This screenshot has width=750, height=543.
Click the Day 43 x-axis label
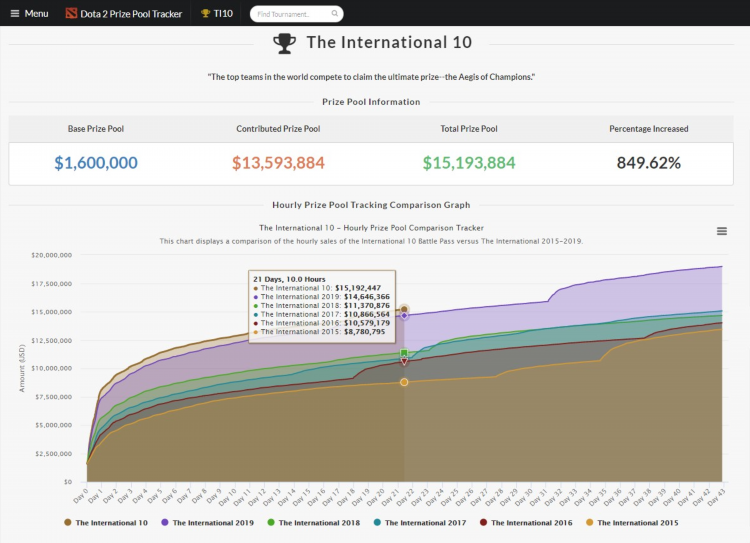717,497
